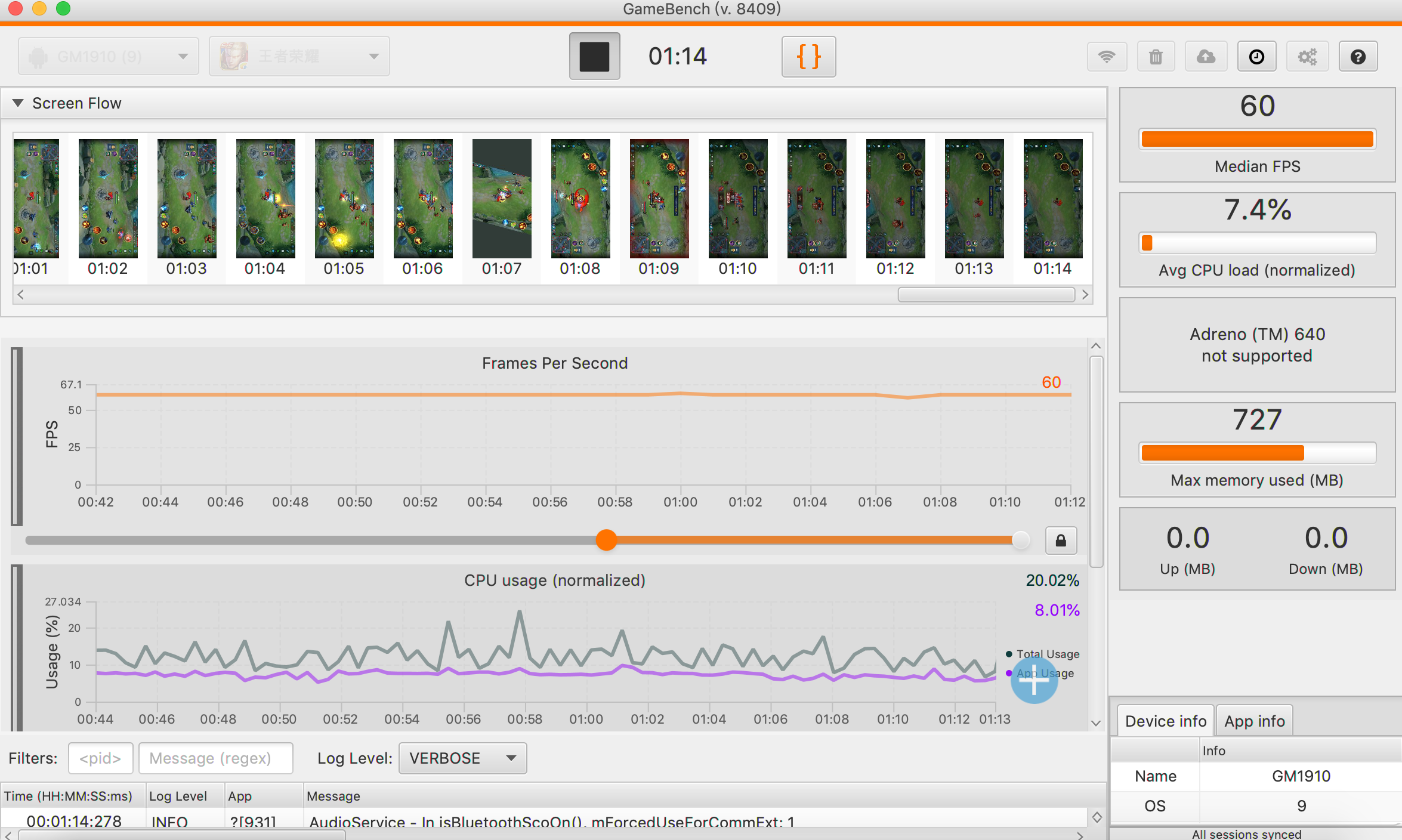Click the Screen Flow horizontal scrollbar thumb
The height and width of the screenshot is (840, 1402).
pos(986,295)
